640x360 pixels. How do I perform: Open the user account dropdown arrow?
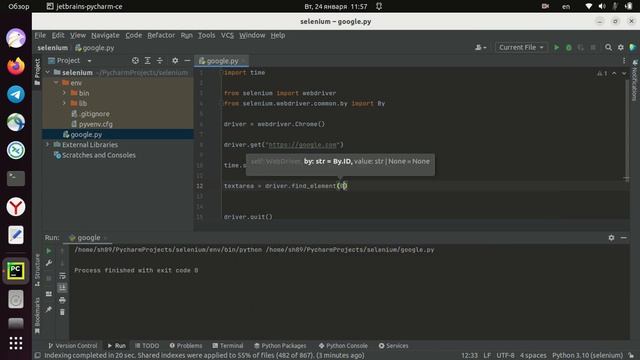484,48
